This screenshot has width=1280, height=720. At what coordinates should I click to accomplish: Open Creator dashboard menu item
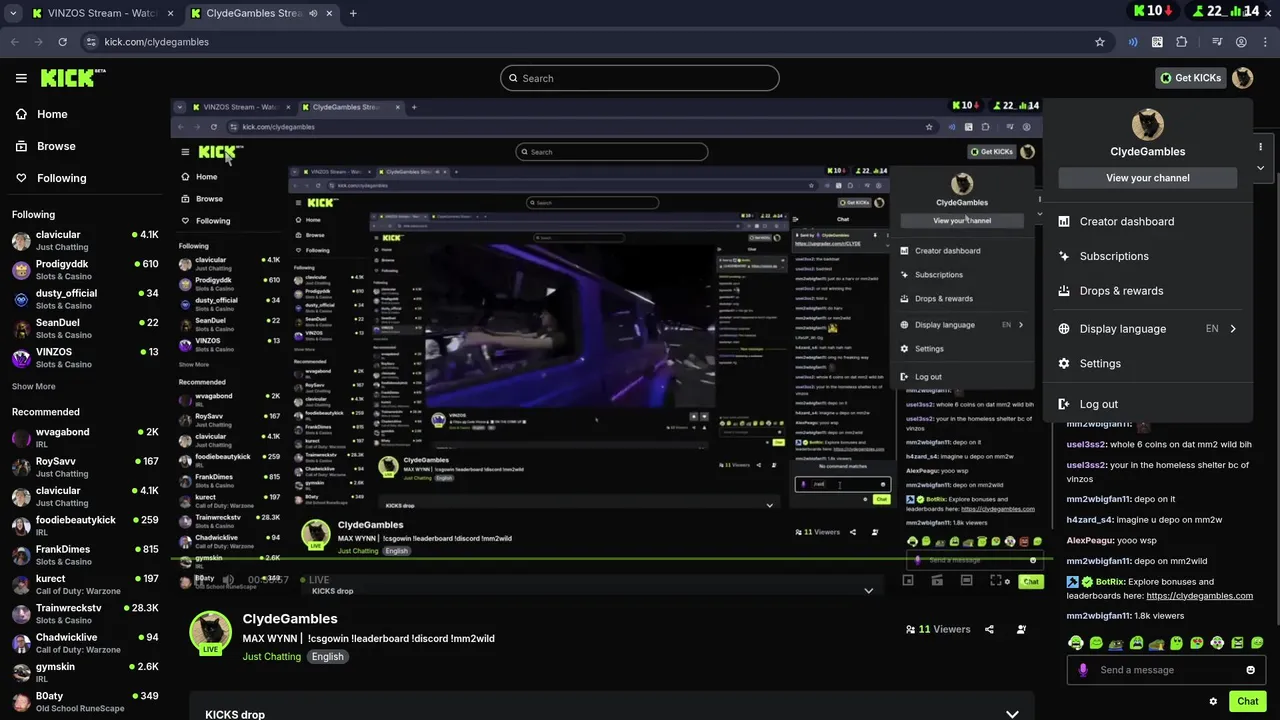[x=1147, y=221]
